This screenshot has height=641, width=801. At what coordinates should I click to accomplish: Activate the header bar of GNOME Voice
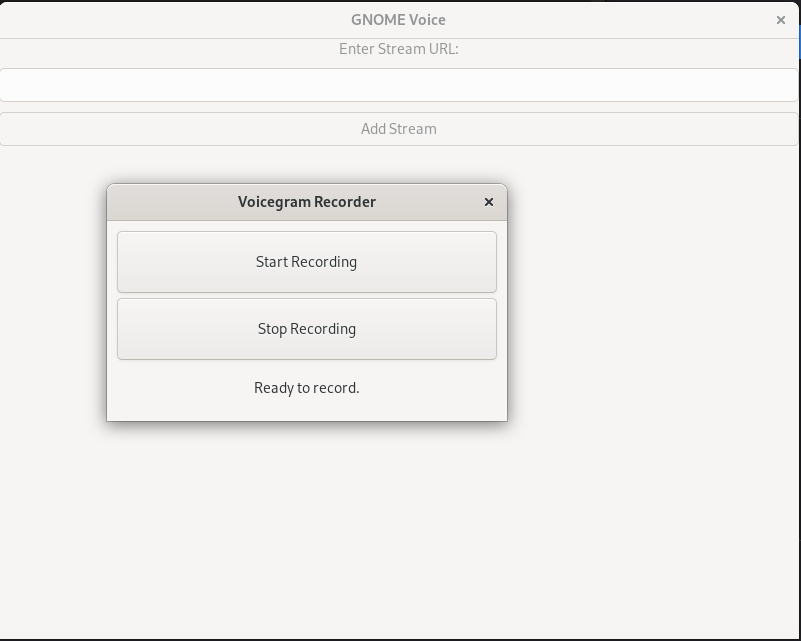pos(399,20)
